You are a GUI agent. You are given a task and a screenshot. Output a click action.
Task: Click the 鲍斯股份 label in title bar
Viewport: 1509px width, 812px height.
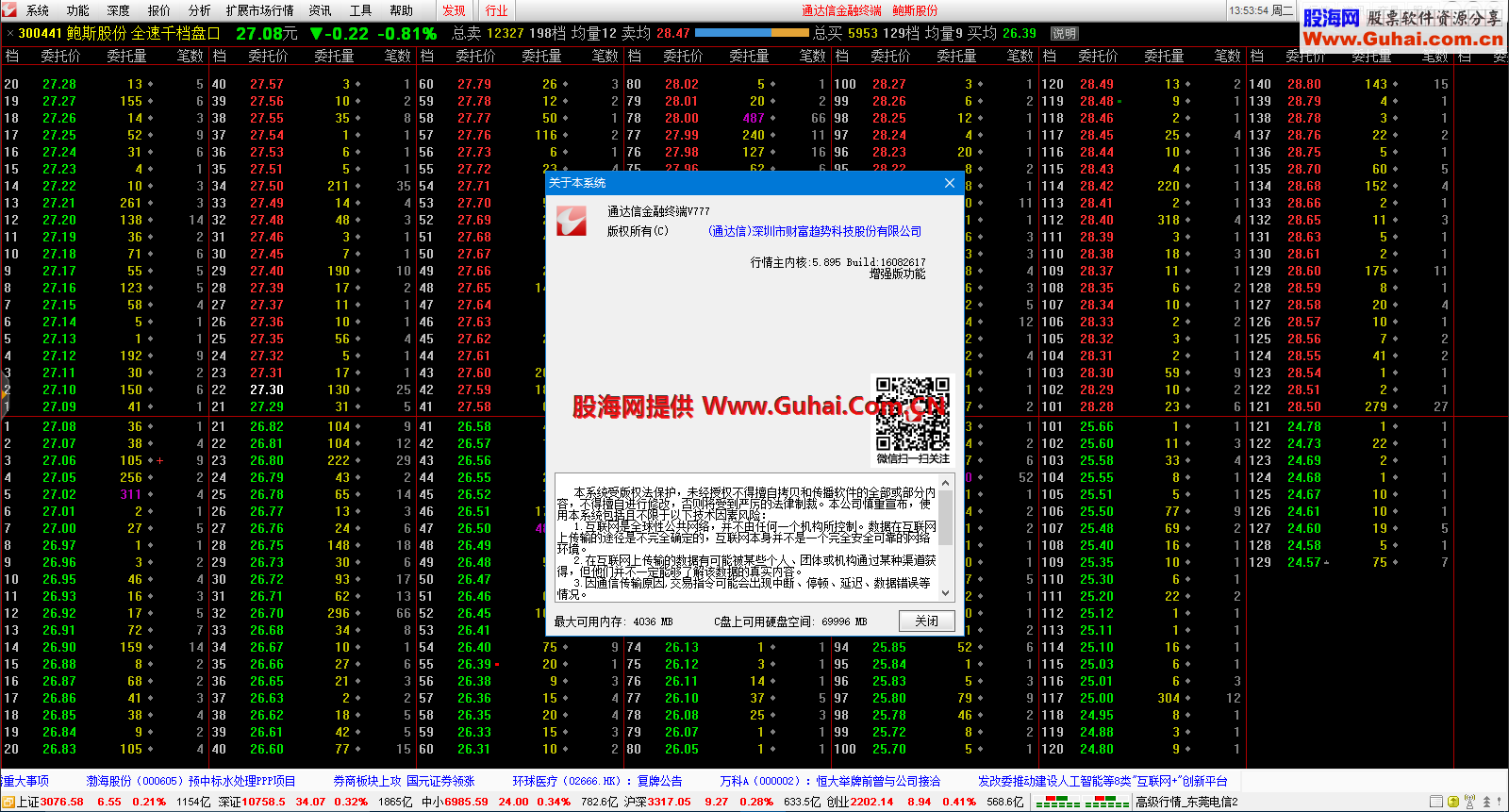coord(915,10)
